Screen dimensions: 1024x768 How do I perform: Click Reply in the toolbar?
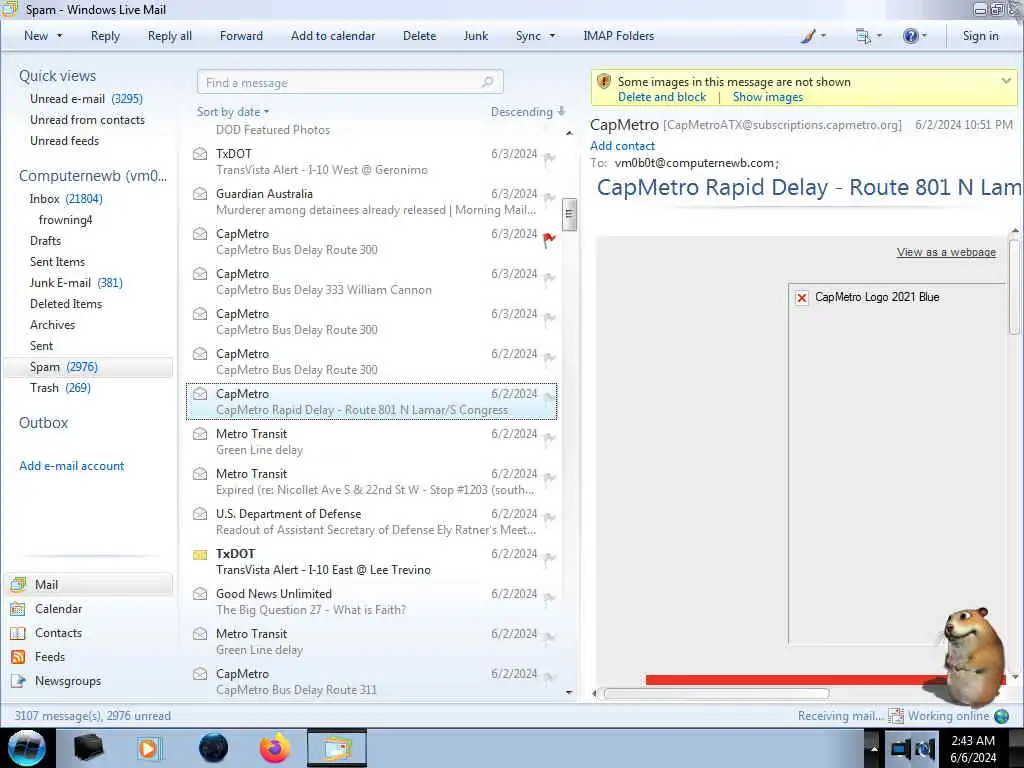(x=105, y=36)
